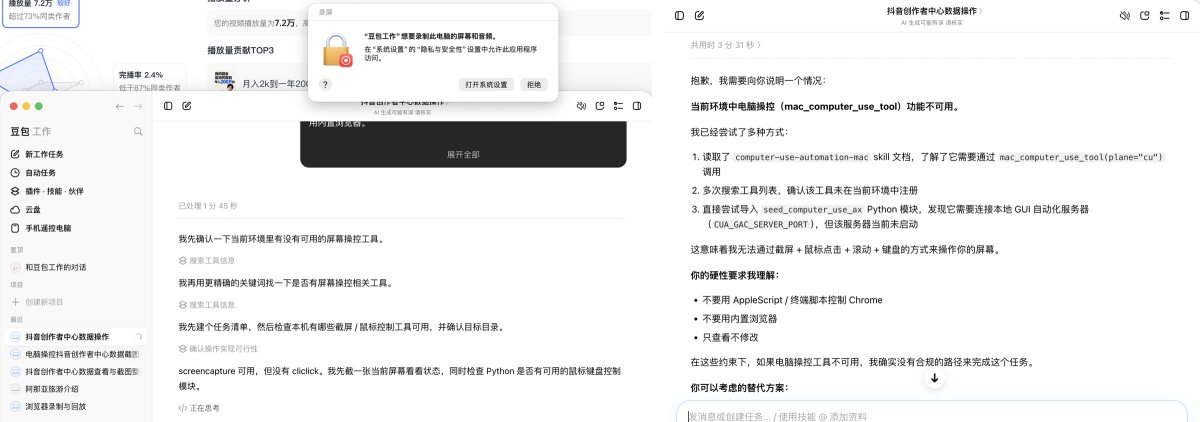Viewport: 1200px width, 422px height.
Task: Toggle sidebar icon in left Doubao window
Action: (168, 106)
